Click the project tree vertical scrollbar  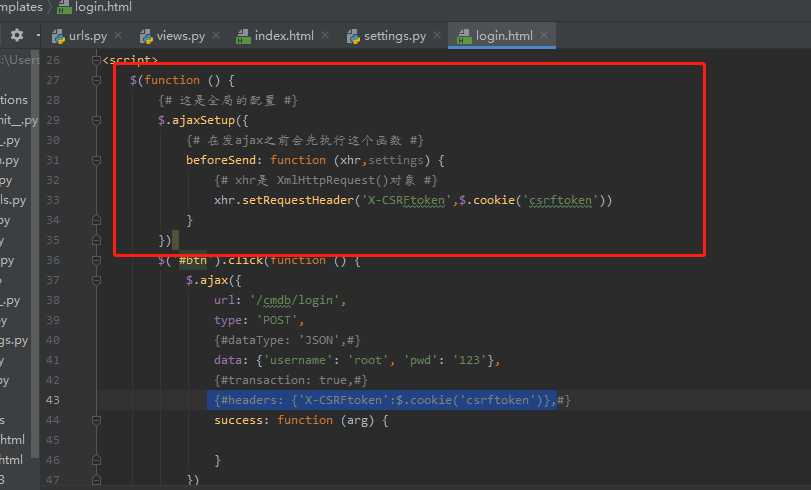click(x=35, y=254)
